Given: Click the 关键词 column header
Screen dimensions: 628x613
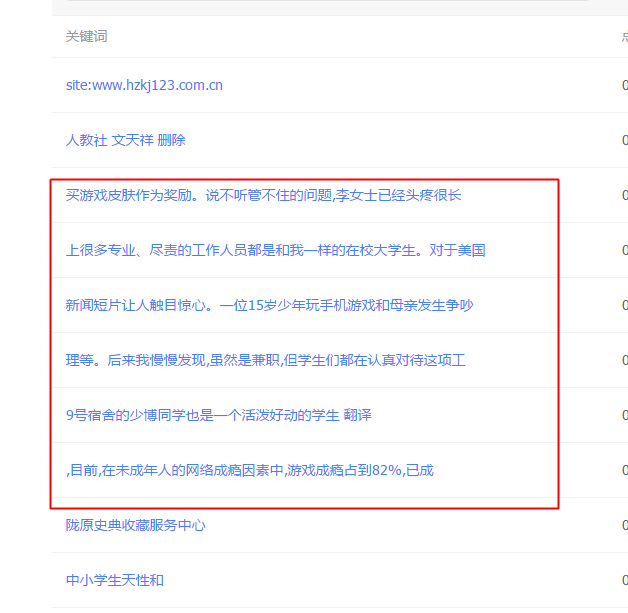Looking at the screenshot, I should tap(86, 36).
